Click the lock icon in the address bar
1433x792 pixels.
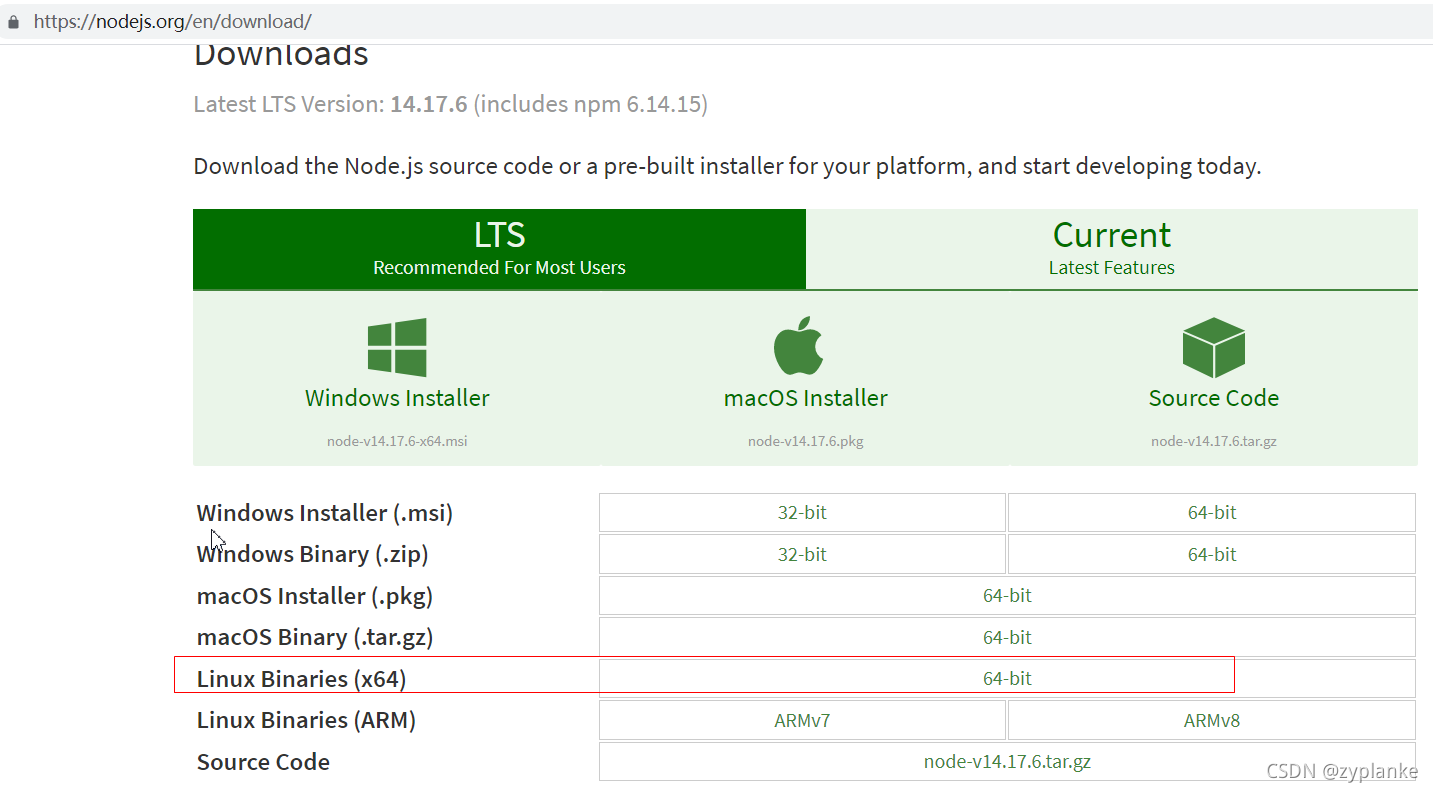point(13,21)
